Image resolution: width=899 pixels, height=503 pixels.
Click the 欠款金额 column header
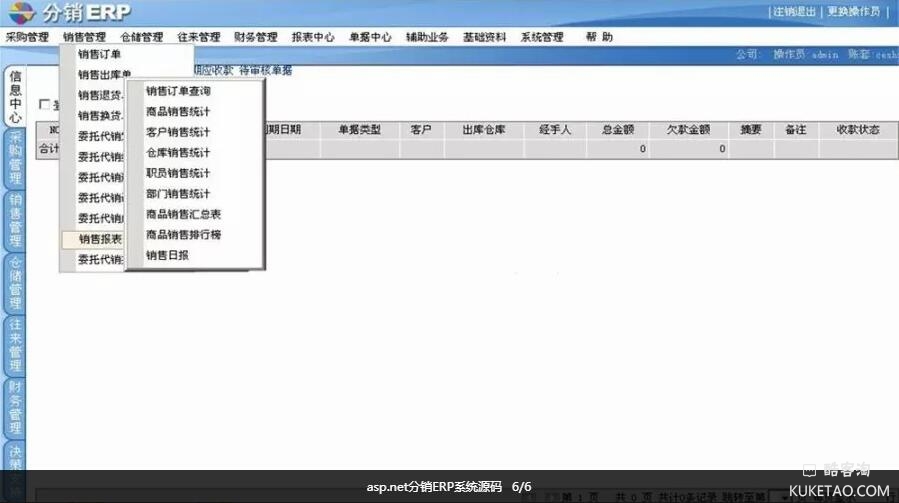coord(688,130)
